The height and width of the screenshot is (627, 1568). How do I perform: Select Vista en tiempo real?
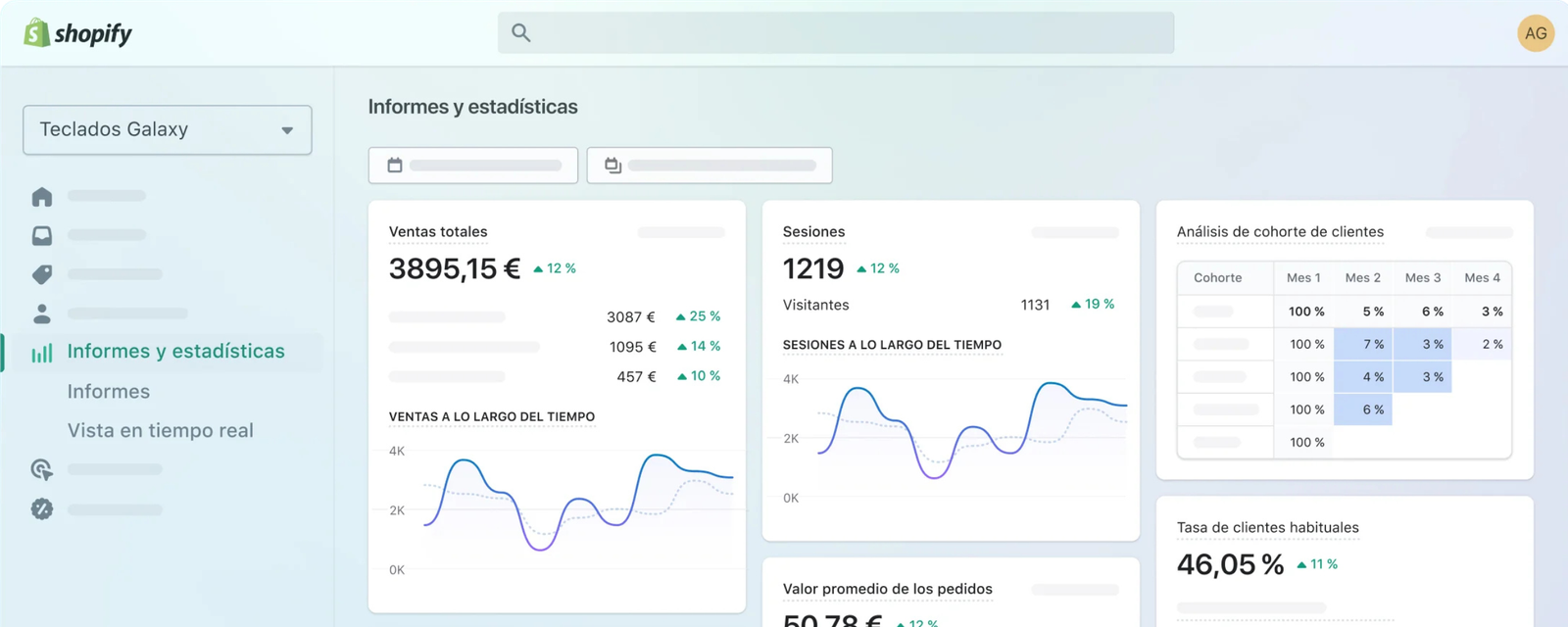pyautogui.click(x=161, y=431)
